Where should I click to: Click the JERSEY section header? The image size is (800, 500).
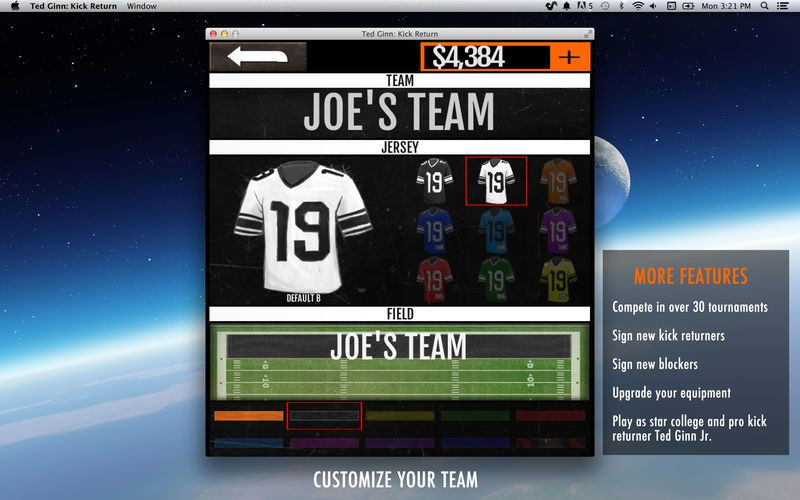(399, 147)
